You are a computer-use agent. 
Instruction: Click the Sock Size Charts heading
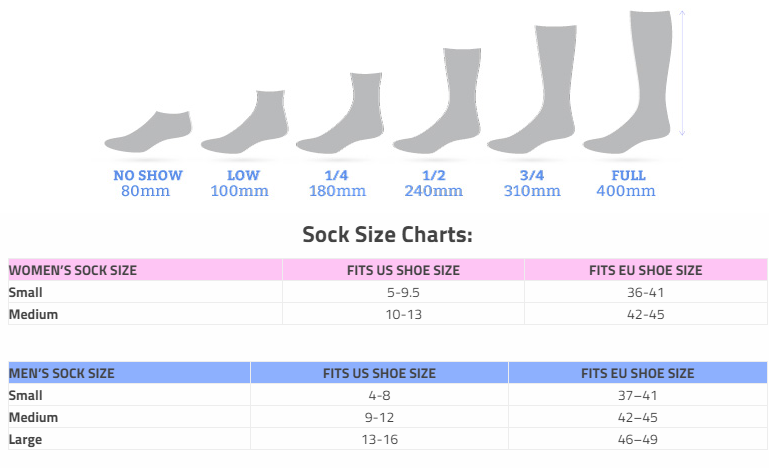pos(387,235)
